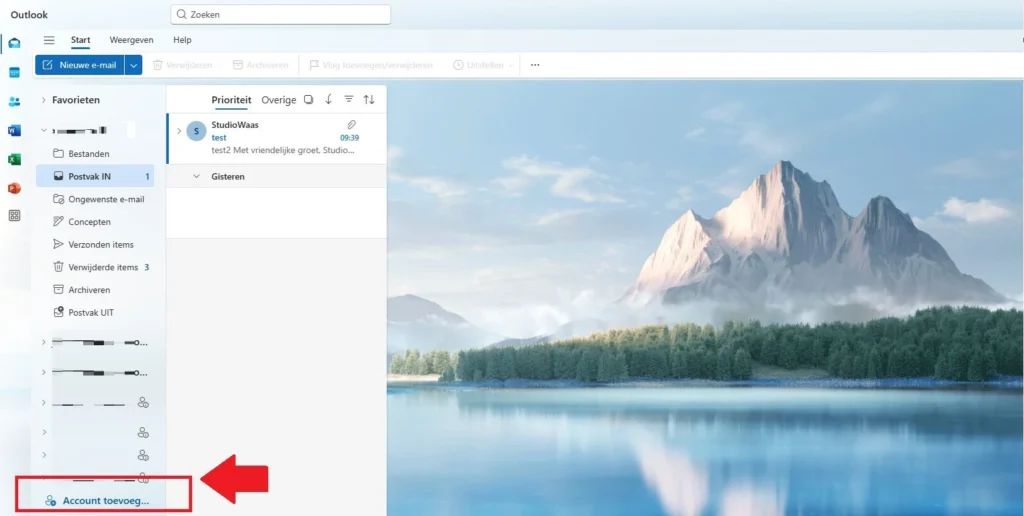1024x516 pixels.
Task: Open the Nieuwe e-mail dropdown arrow
Action: click(133, 65)
